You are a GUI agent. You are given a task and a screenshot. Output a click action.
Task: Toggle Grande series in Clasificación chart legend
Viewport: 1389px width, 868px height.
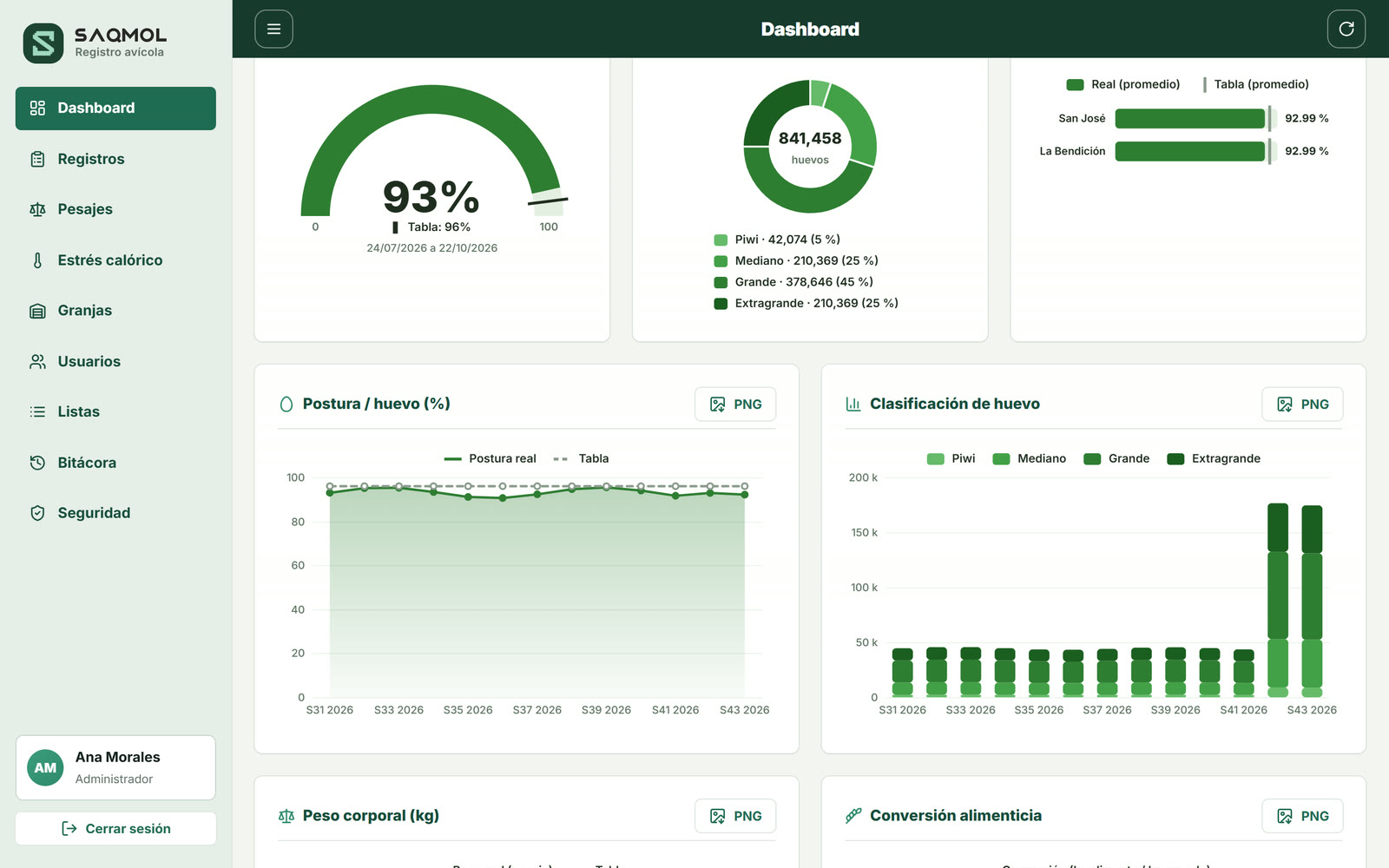pos(1116,458)
